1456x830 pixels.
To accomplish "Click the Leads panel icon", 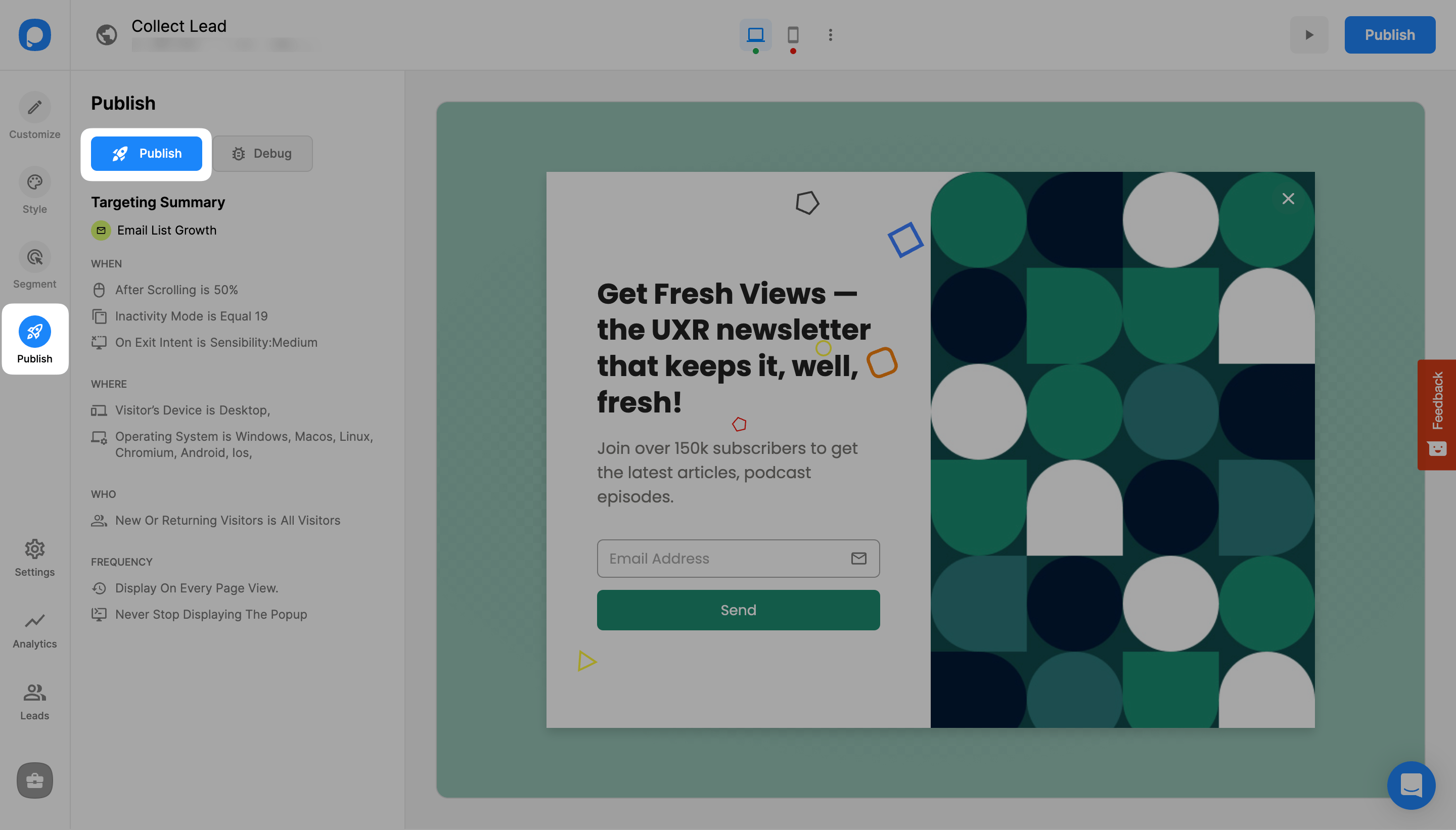I will [x=34, y=700].
